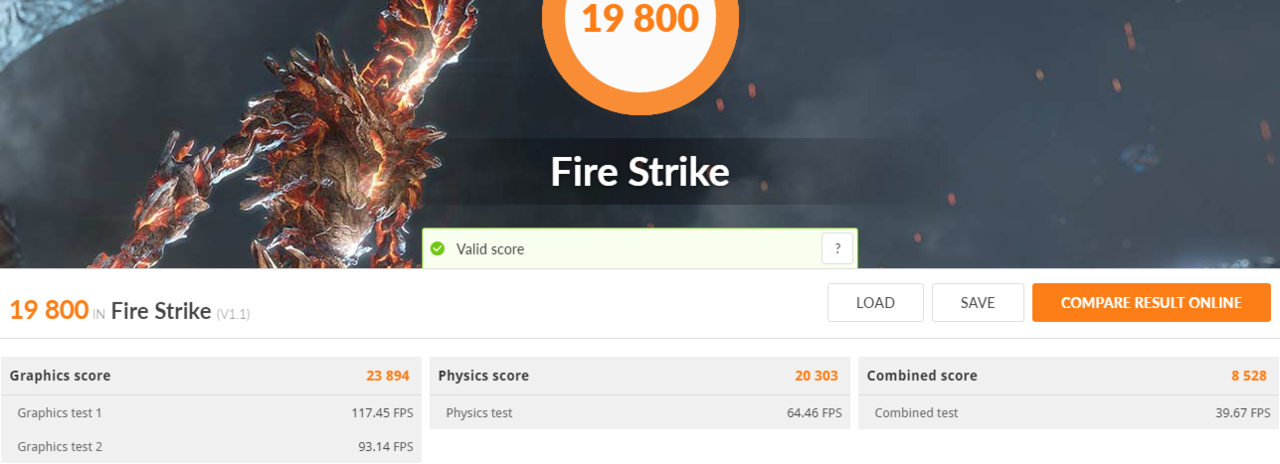
Task: Select the Fire Strike title banner
Action: (x=640, y=172)
